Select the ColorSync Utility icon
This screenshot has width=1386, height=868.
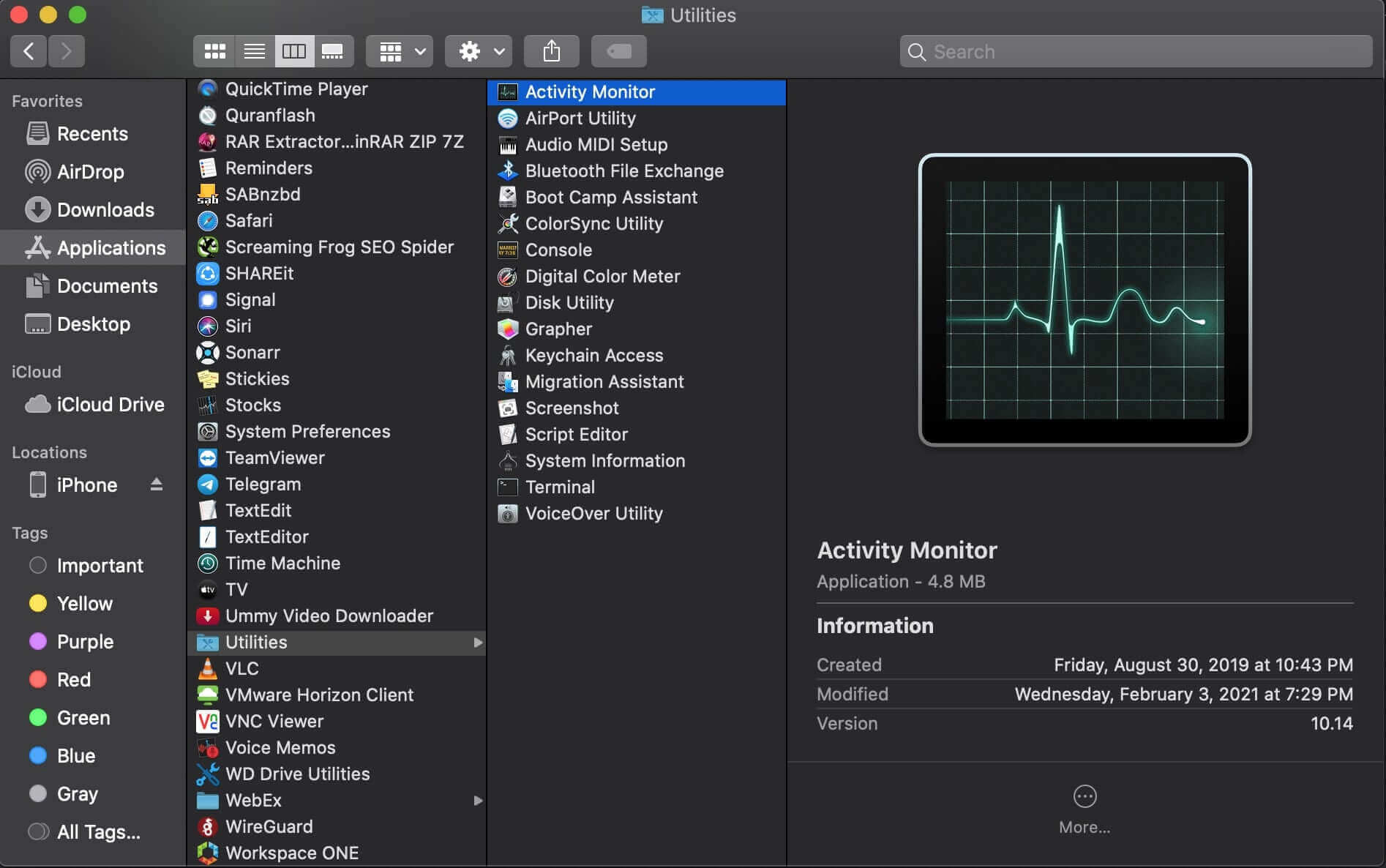click(x=507, y=224)
